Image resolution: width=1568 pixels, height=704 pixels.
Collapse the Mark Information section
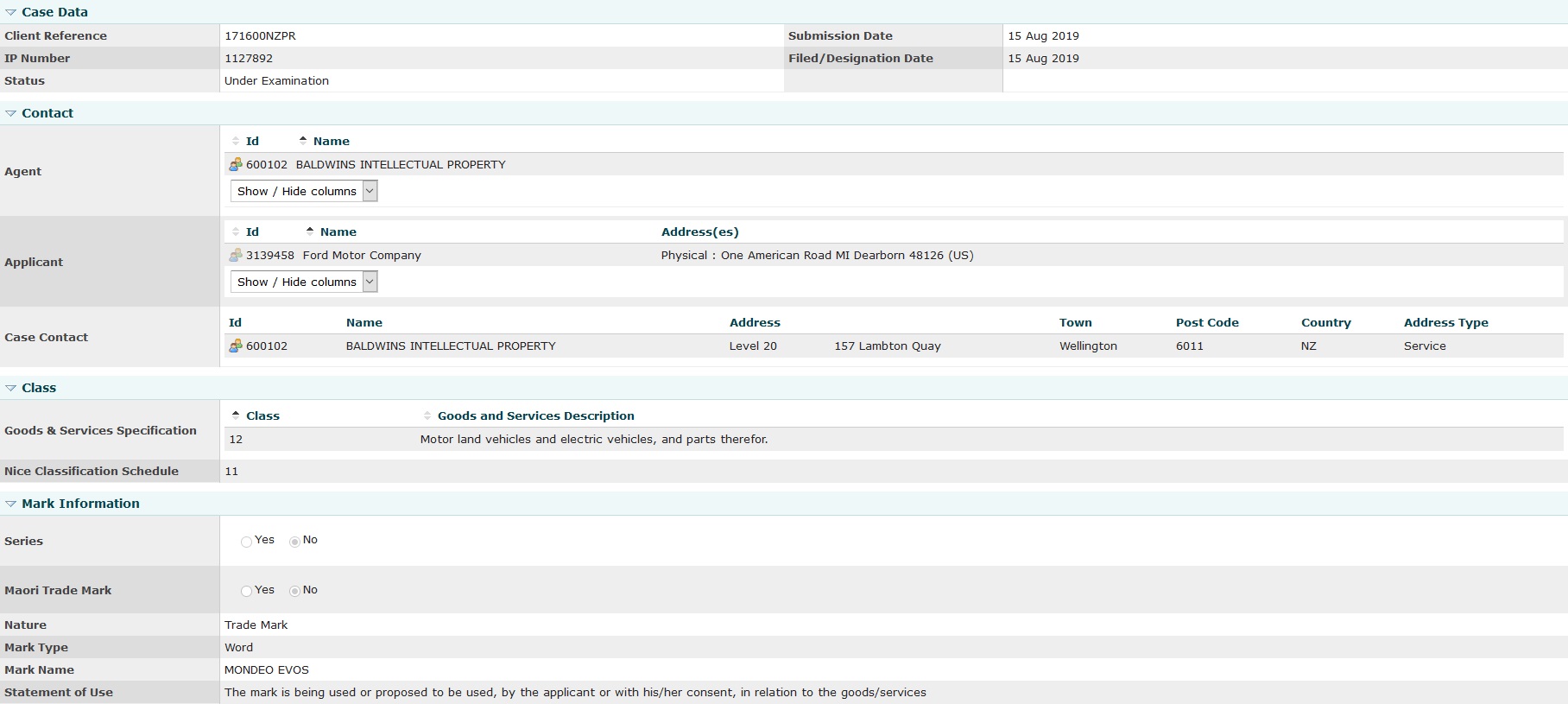(11, 504)
